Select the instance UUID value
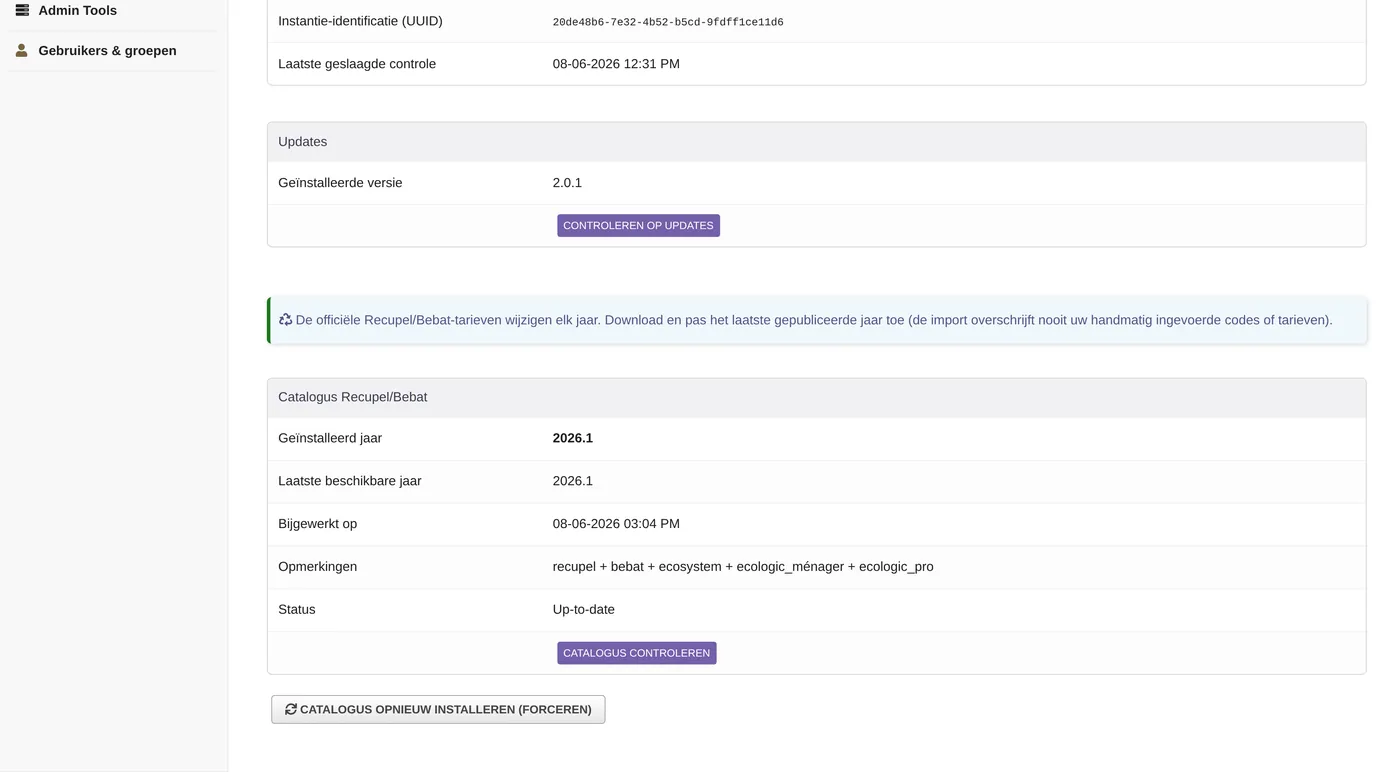Screen dimensions: 1400x772 coord(668,22)
